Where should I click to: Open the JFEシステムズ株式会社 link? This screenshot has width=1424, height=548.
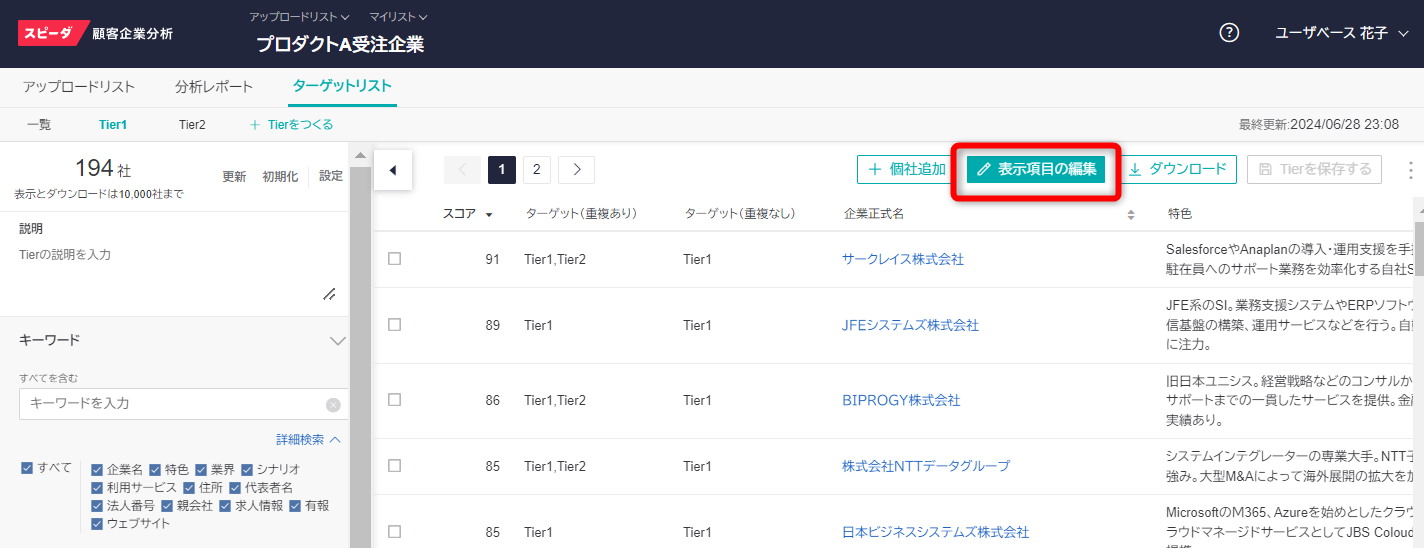(910, 325)
